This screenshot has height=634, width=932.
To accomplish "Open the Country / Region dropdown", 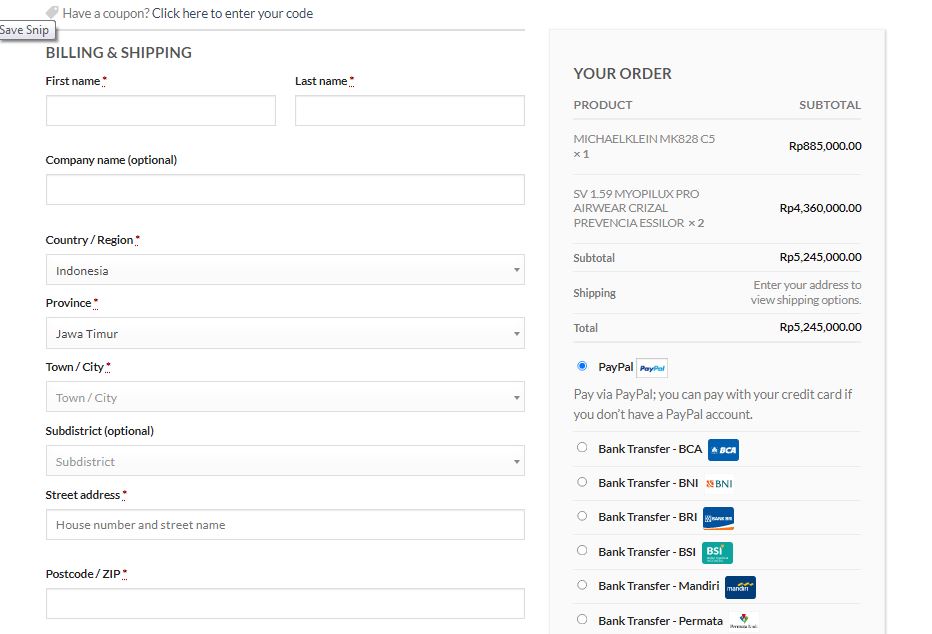I will pos(285,270).
